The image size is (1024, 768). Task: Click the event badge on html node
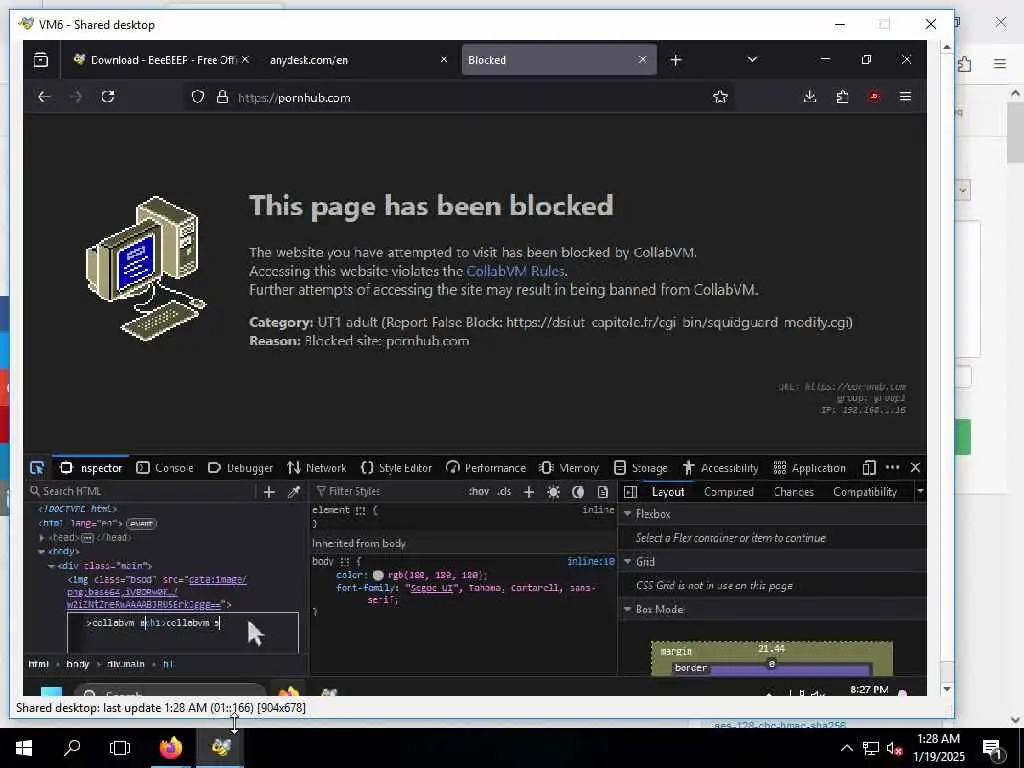click(141, 524)
